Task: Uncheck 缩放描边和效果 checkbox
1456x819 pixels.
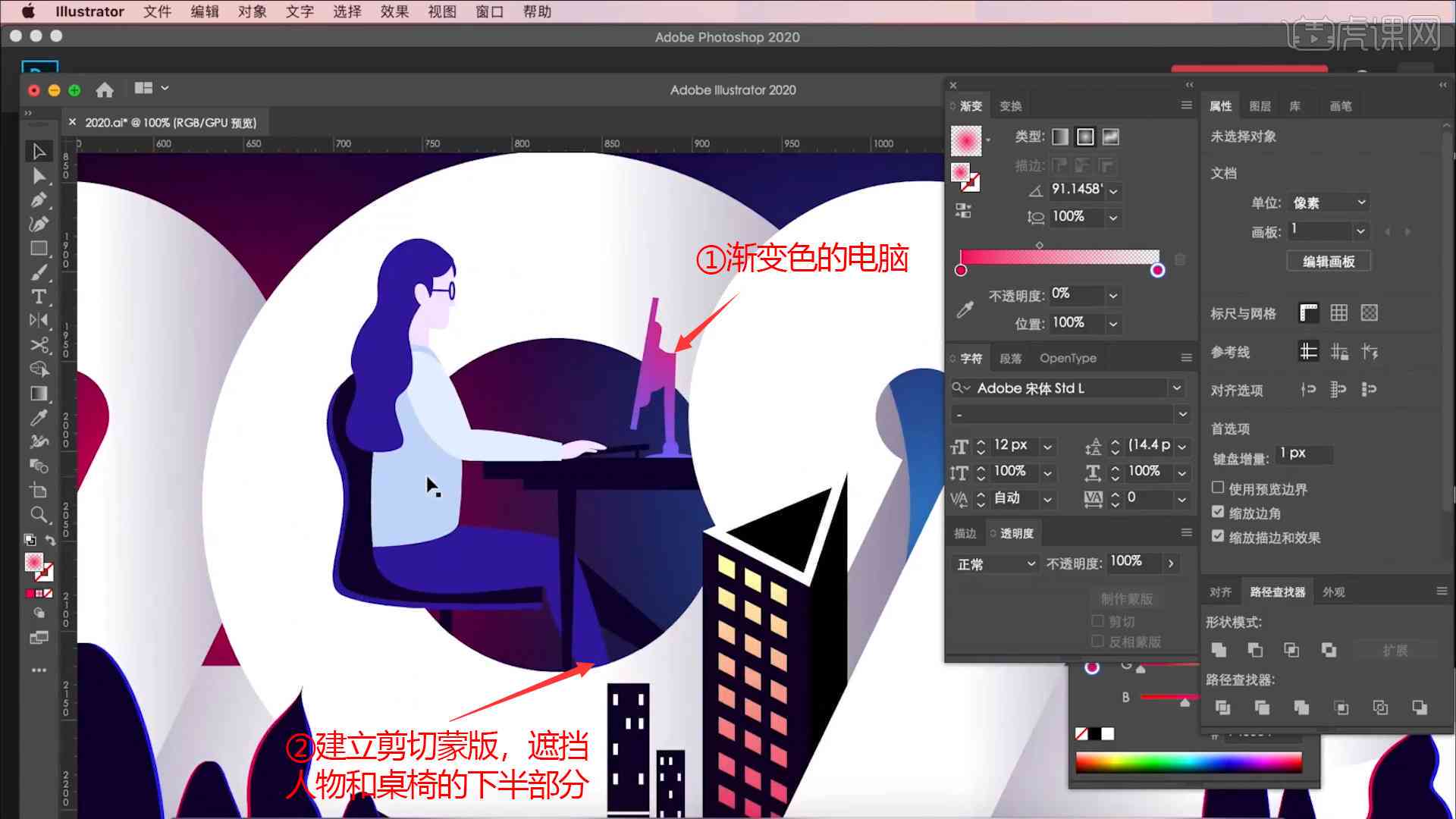Action: pos(1218,536)
